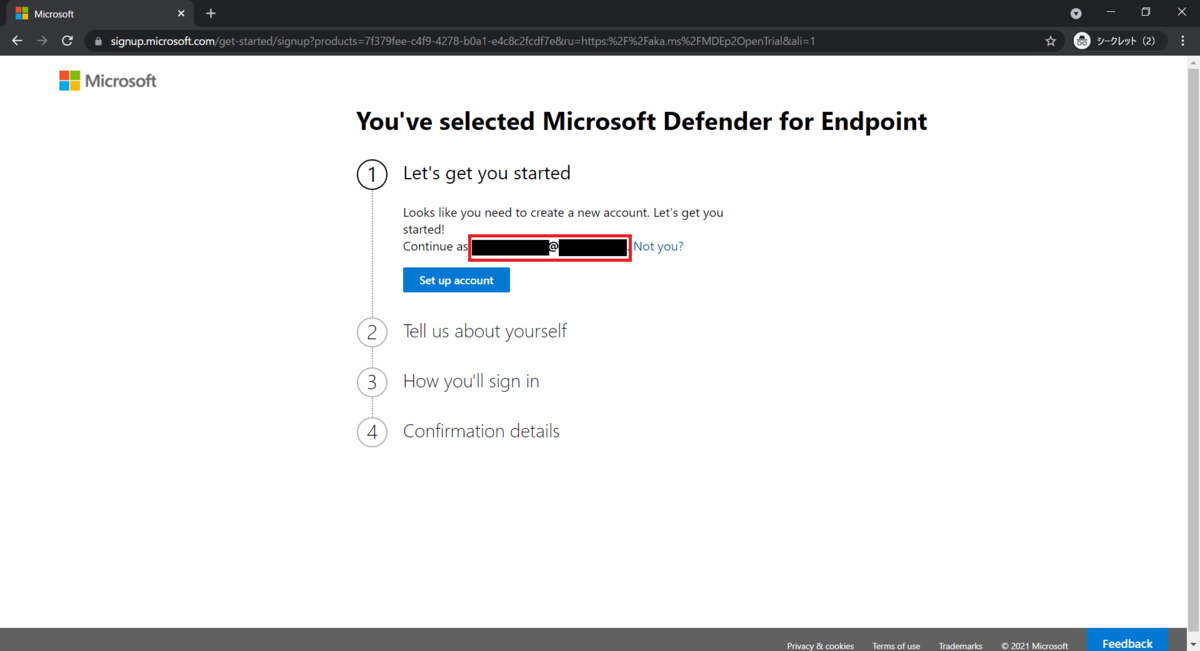Select the 'How you'll sign in' heading
The width and height of the screenshot is (1200, 651).
[471, 381]
